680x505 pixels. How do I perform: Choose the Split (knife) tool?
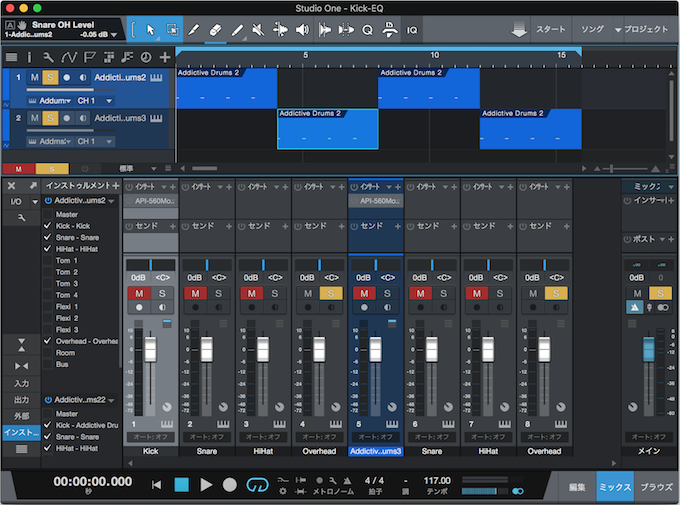pos(193,30)
